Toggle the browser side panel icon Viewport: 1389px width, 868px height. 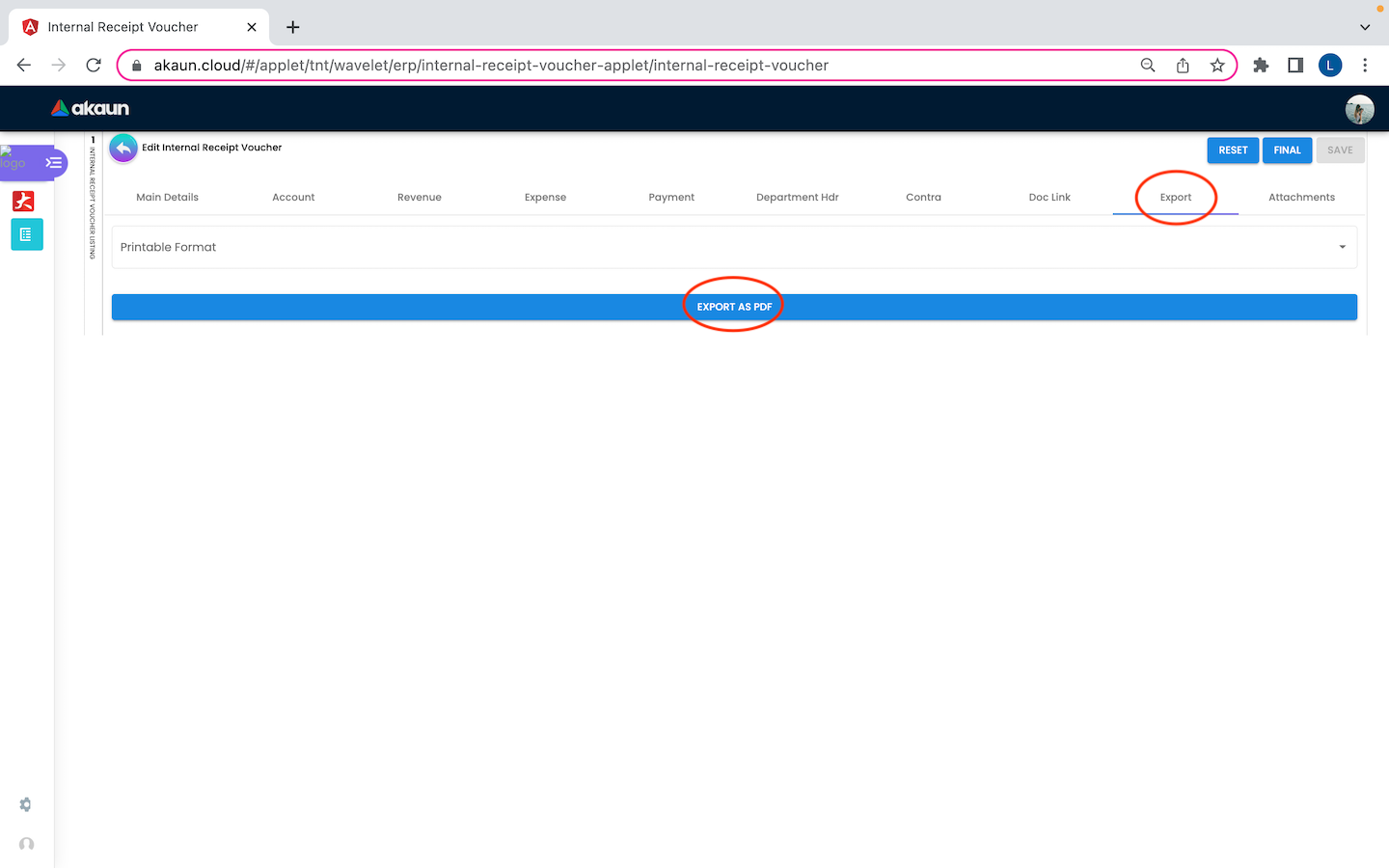tap(1295, 65)
